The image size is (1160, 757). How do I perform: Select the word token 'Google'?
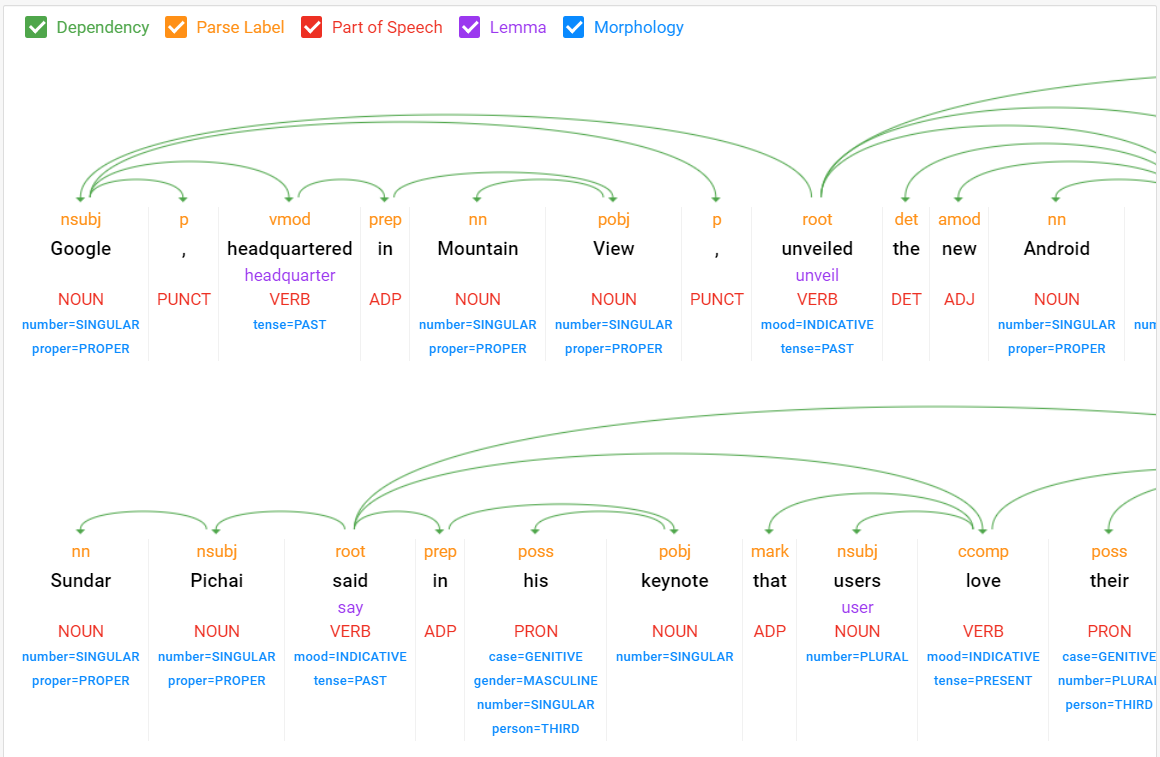81,248
